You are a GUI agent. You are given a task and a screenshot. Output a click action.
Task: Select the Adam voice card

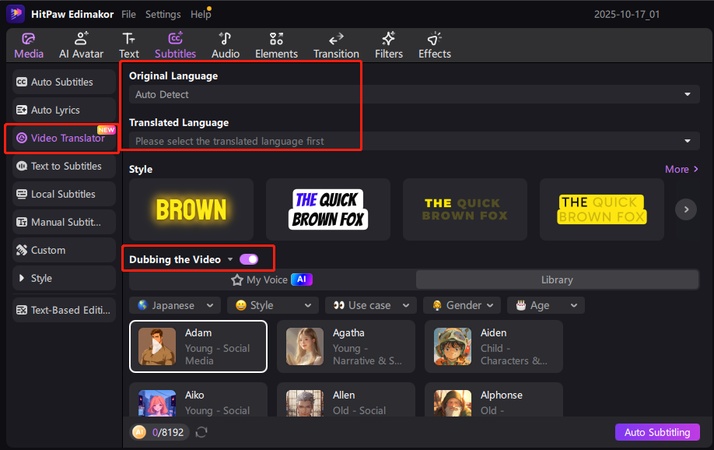tap(198, 346)
